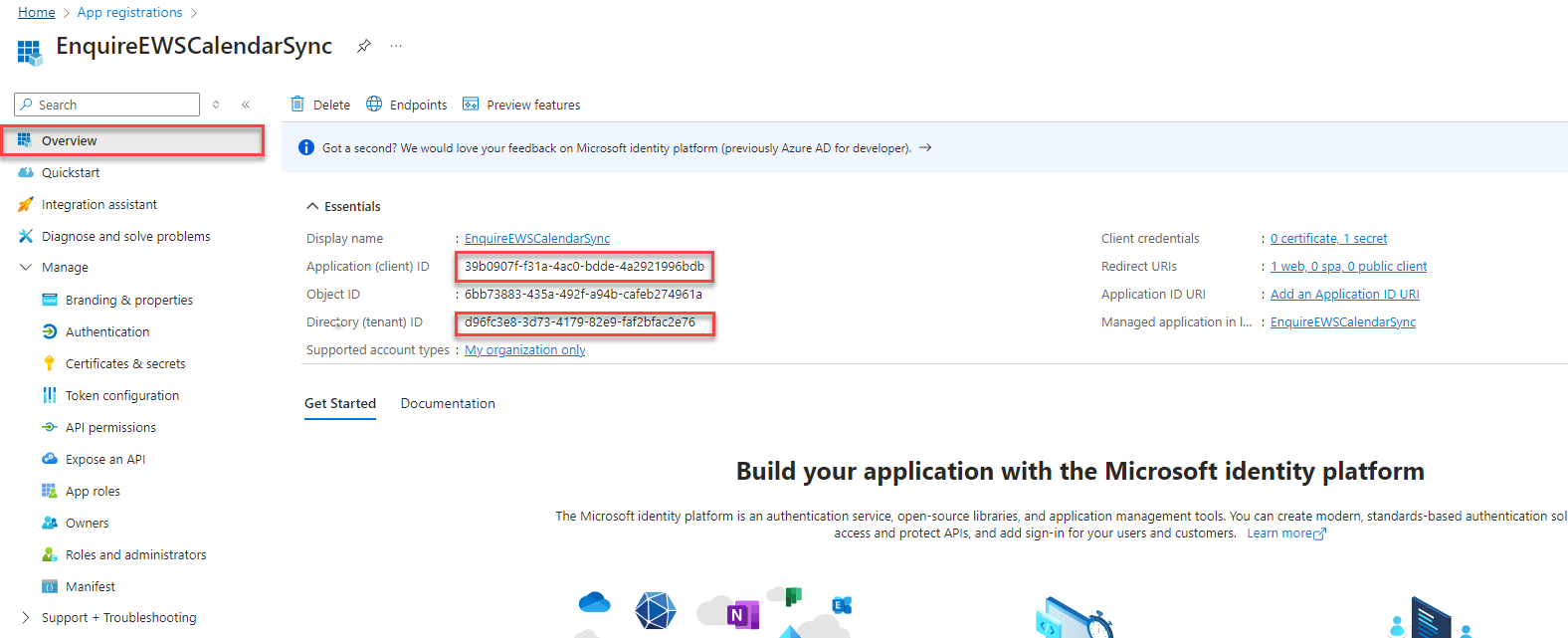
Task: Go to Home breadcrumb link
Action: tap(37, 12)
